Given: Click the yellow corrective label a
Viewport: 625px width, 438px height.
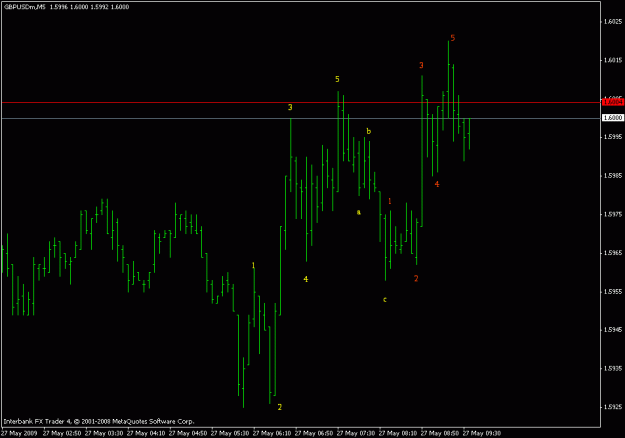Looking at the screenshot, I should 358,212.
